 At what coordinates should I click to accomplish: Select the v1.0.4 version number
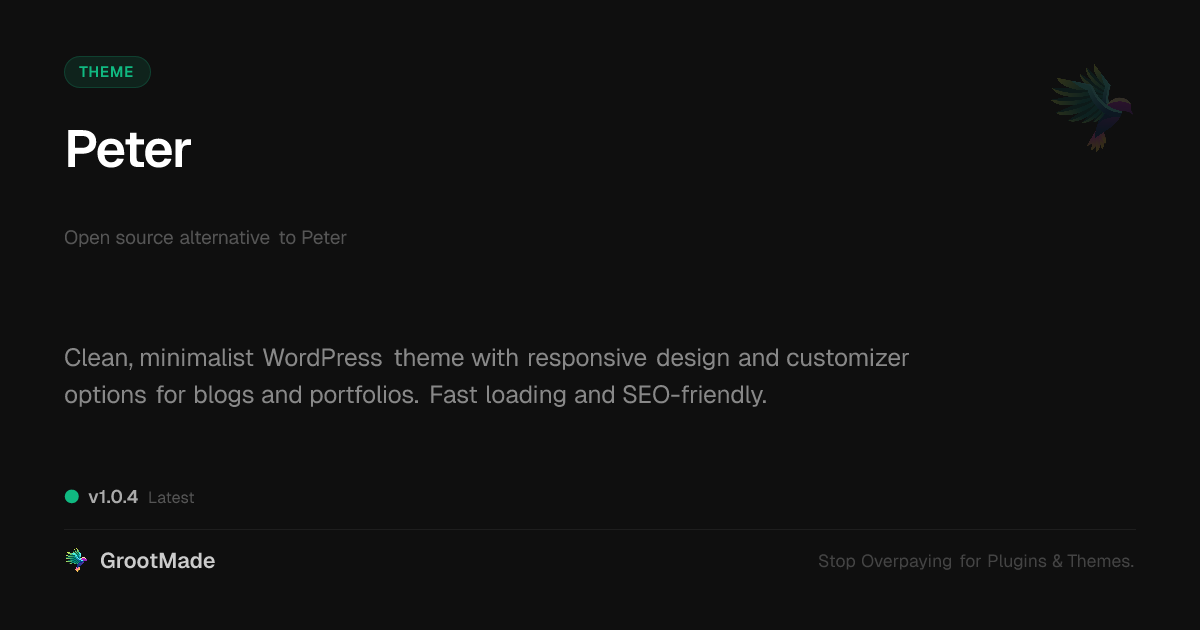coord(113,497)
